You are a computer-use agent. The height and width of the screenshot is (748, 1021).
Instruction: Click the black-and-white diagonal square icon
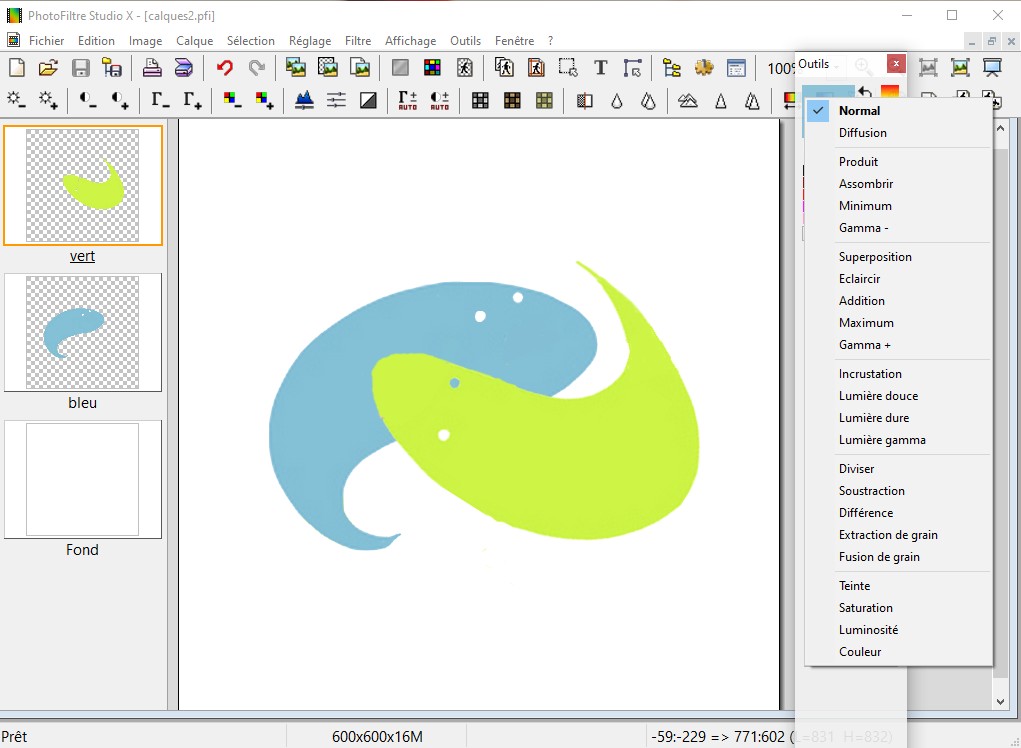click(368, 100)
